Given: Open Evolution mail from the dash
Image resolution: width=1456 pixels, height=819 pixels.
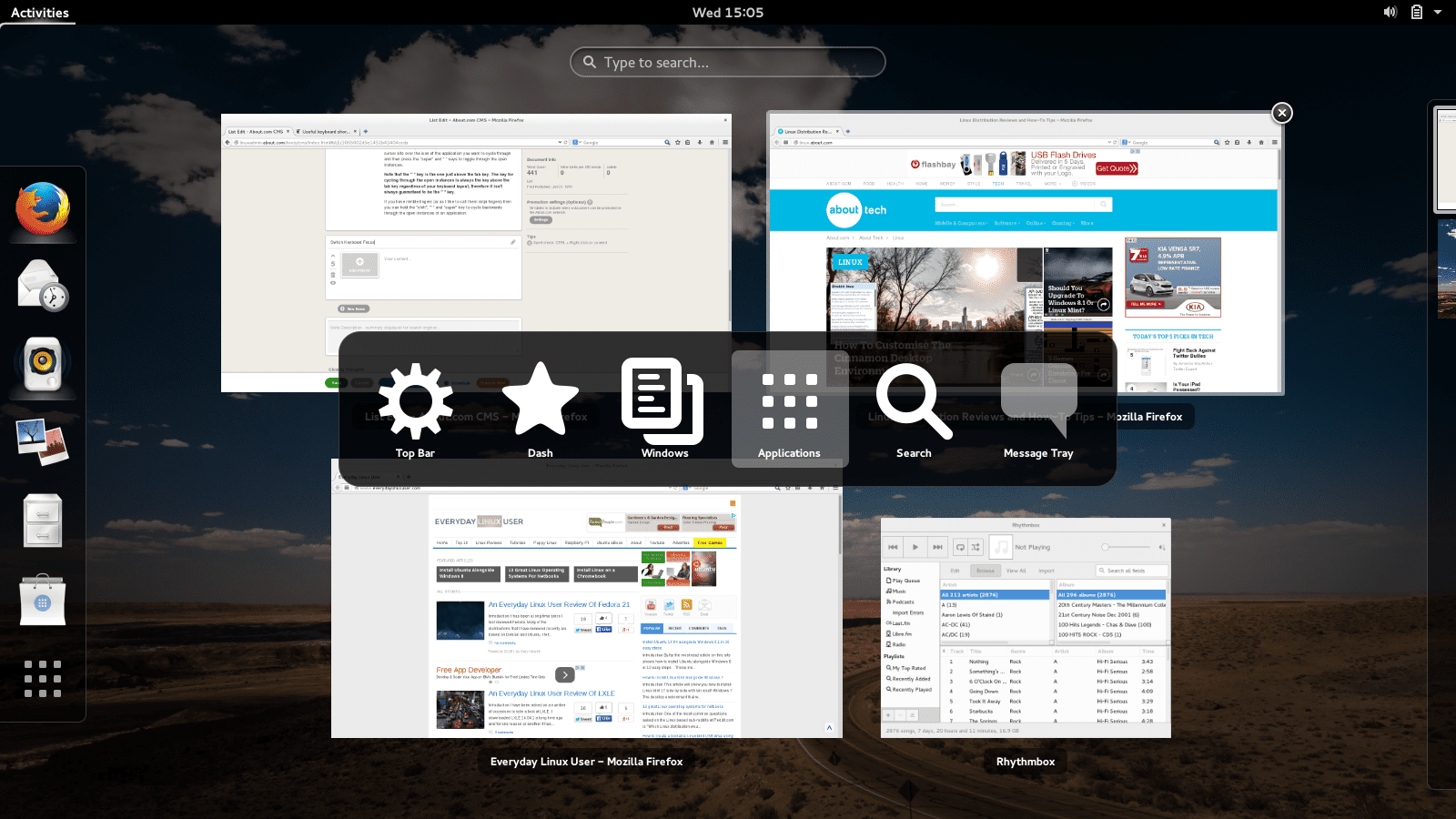Looking at the screenshot, I should 43,285.
